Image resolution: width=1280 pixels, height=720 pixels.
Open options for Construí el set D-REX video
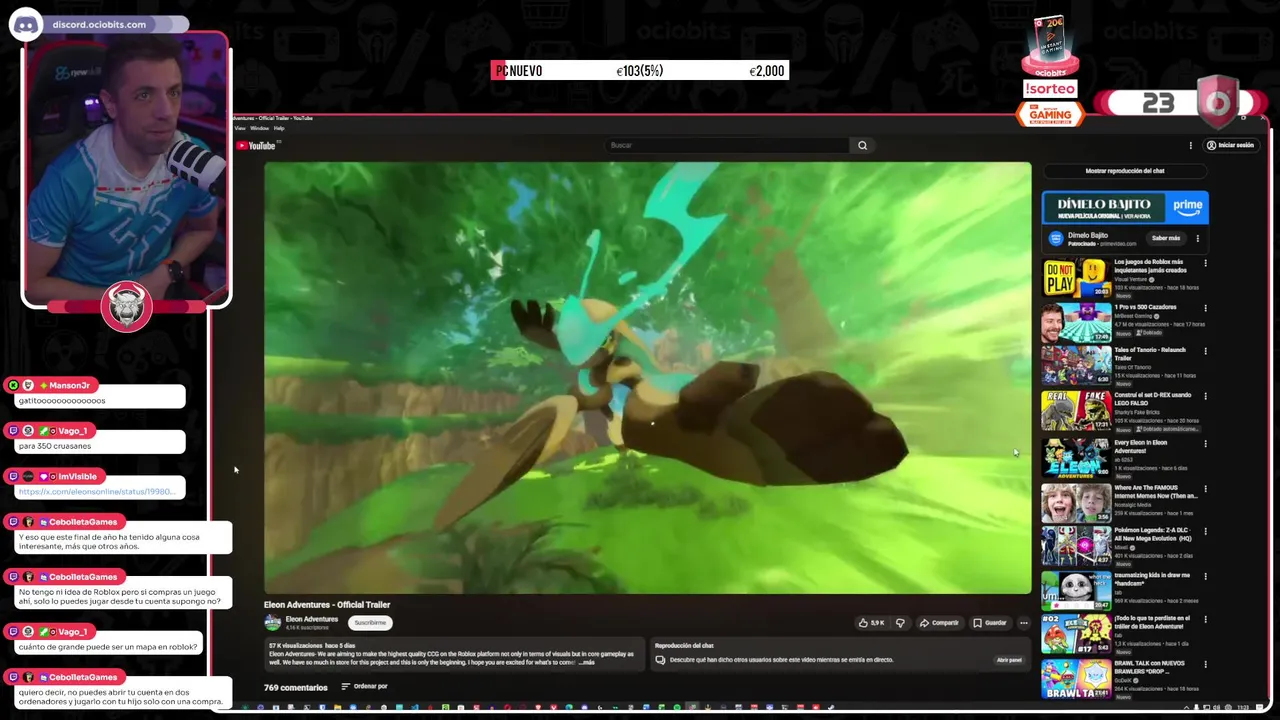point(1205,396)
